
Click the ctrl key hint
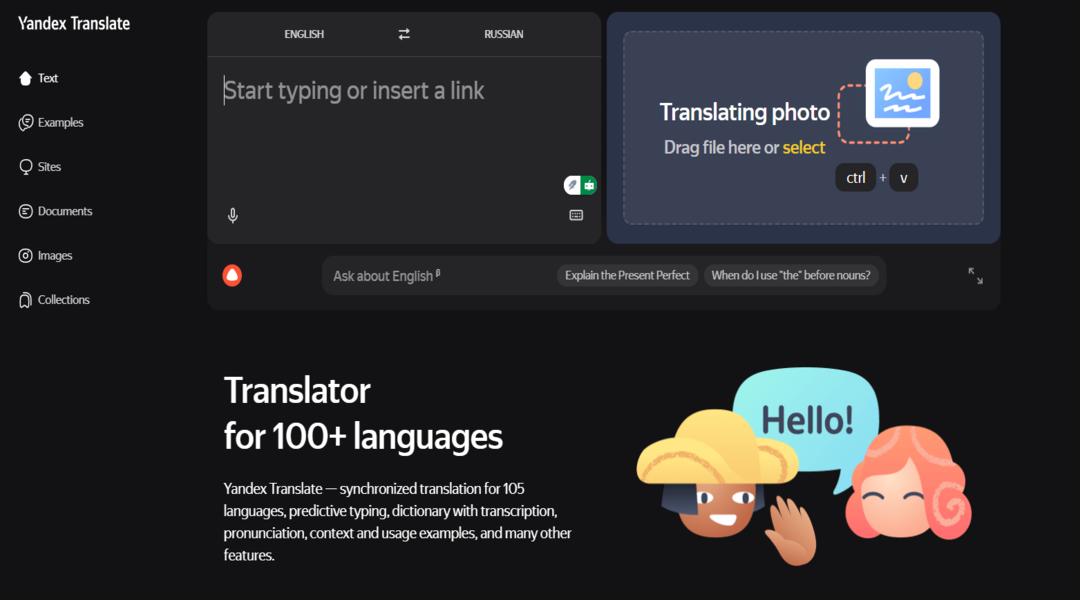point(855,178)
